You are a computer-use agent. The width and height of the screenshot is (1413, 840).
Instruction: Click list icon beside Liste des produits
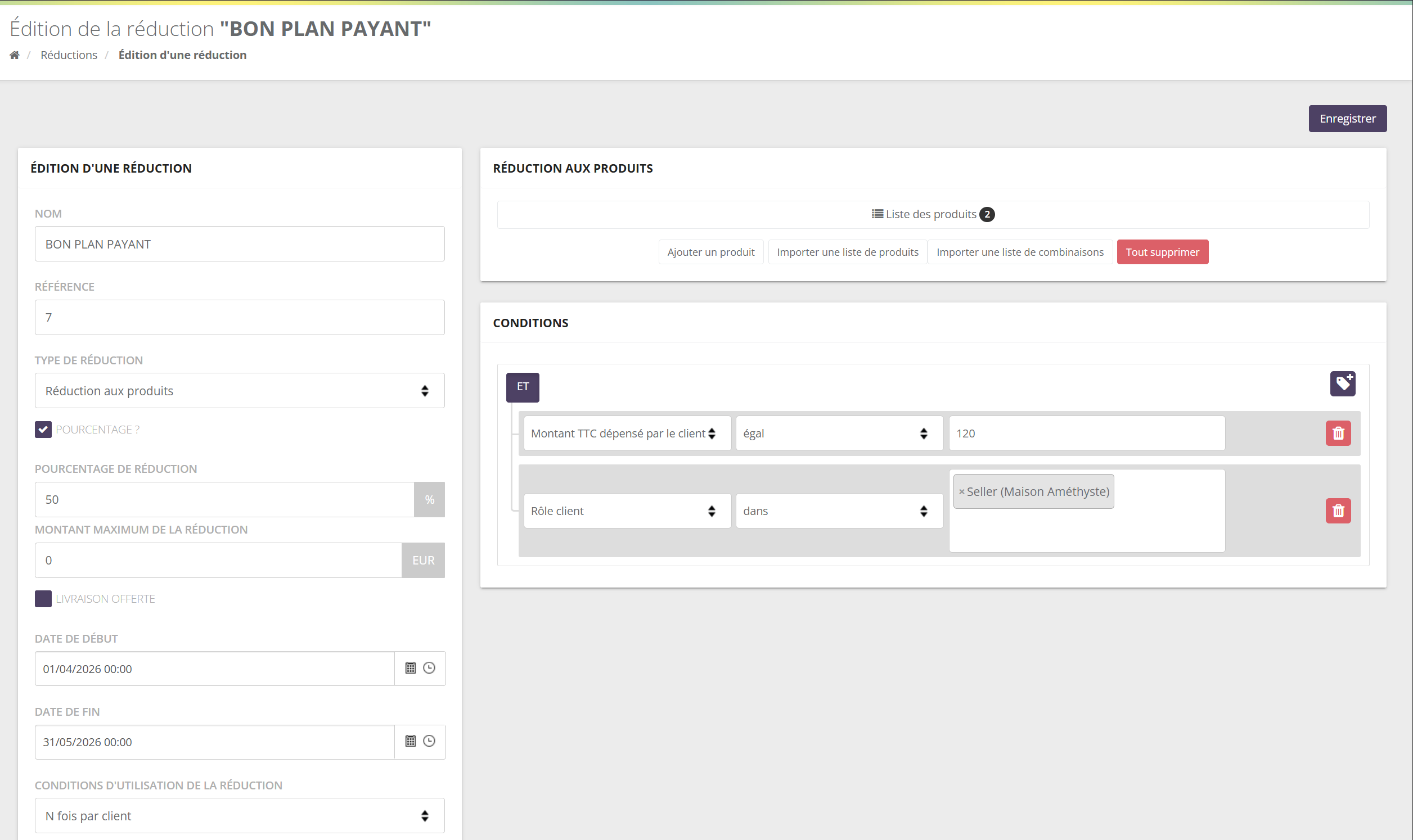coord(877,214)
